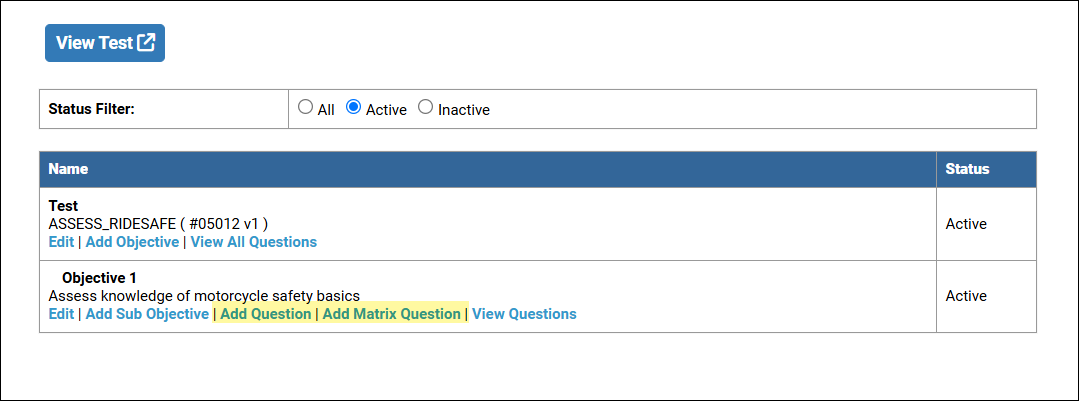Click the highlighted Add Question link
This screenshot has width=1079, height=401.
pyautogui.click(x=265, y=314)
